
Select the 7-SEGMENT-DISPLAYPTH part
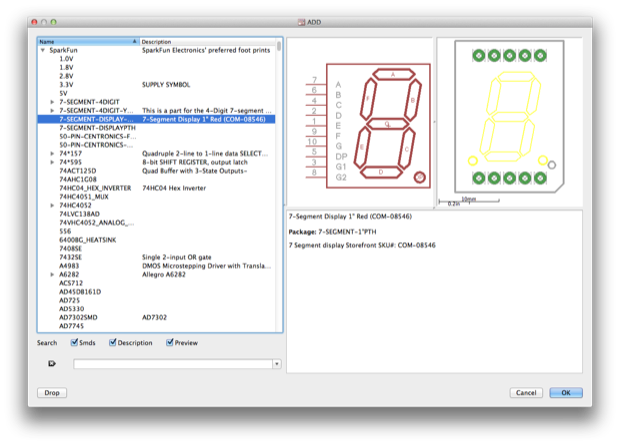[97, 128]
